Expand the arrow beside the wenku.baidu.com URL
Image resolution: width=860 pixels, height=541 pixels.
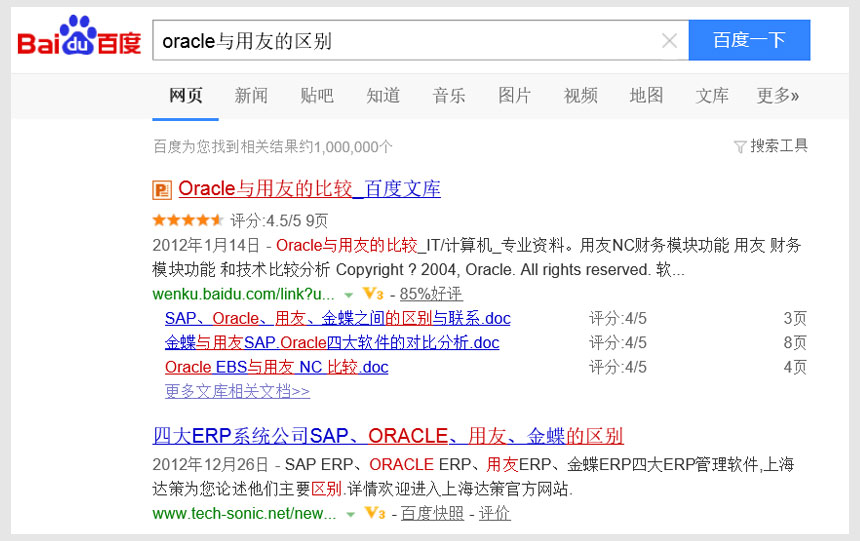(x=349, y=295)
